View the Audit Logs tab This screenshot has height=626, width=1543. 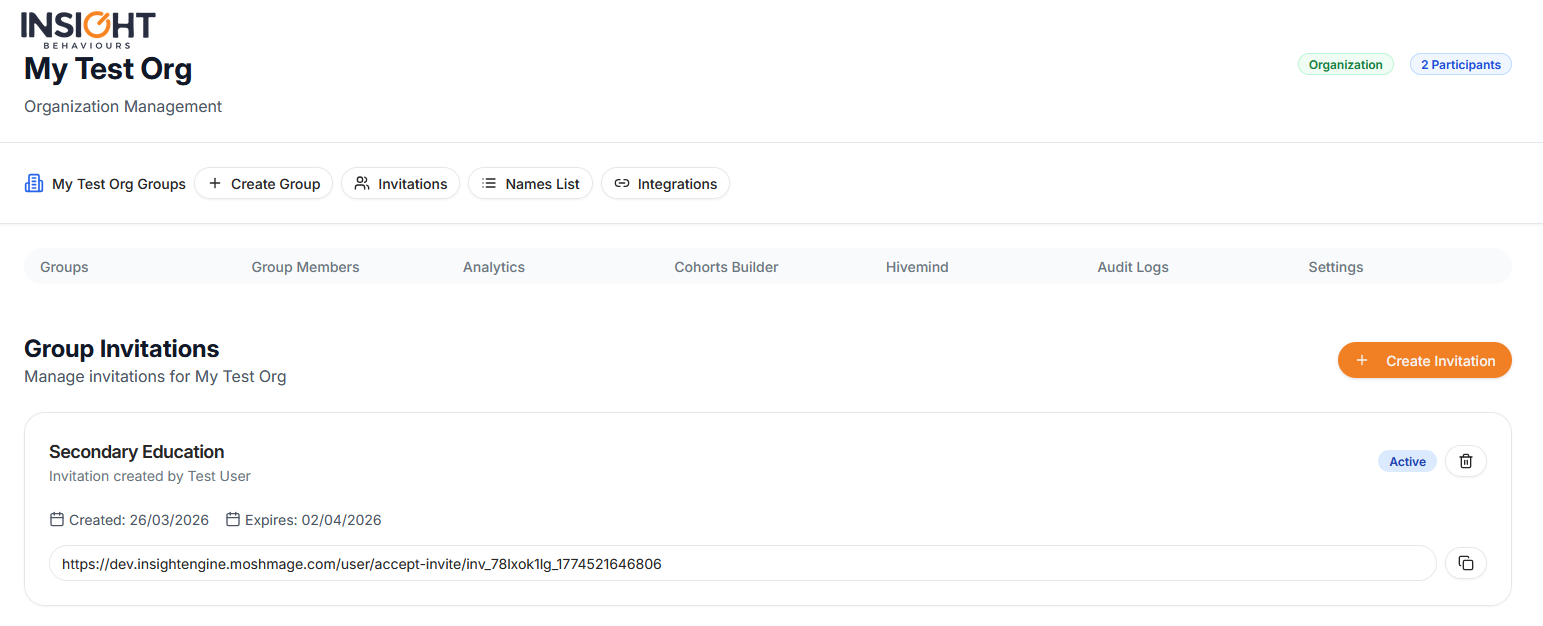click(1133, 267)
